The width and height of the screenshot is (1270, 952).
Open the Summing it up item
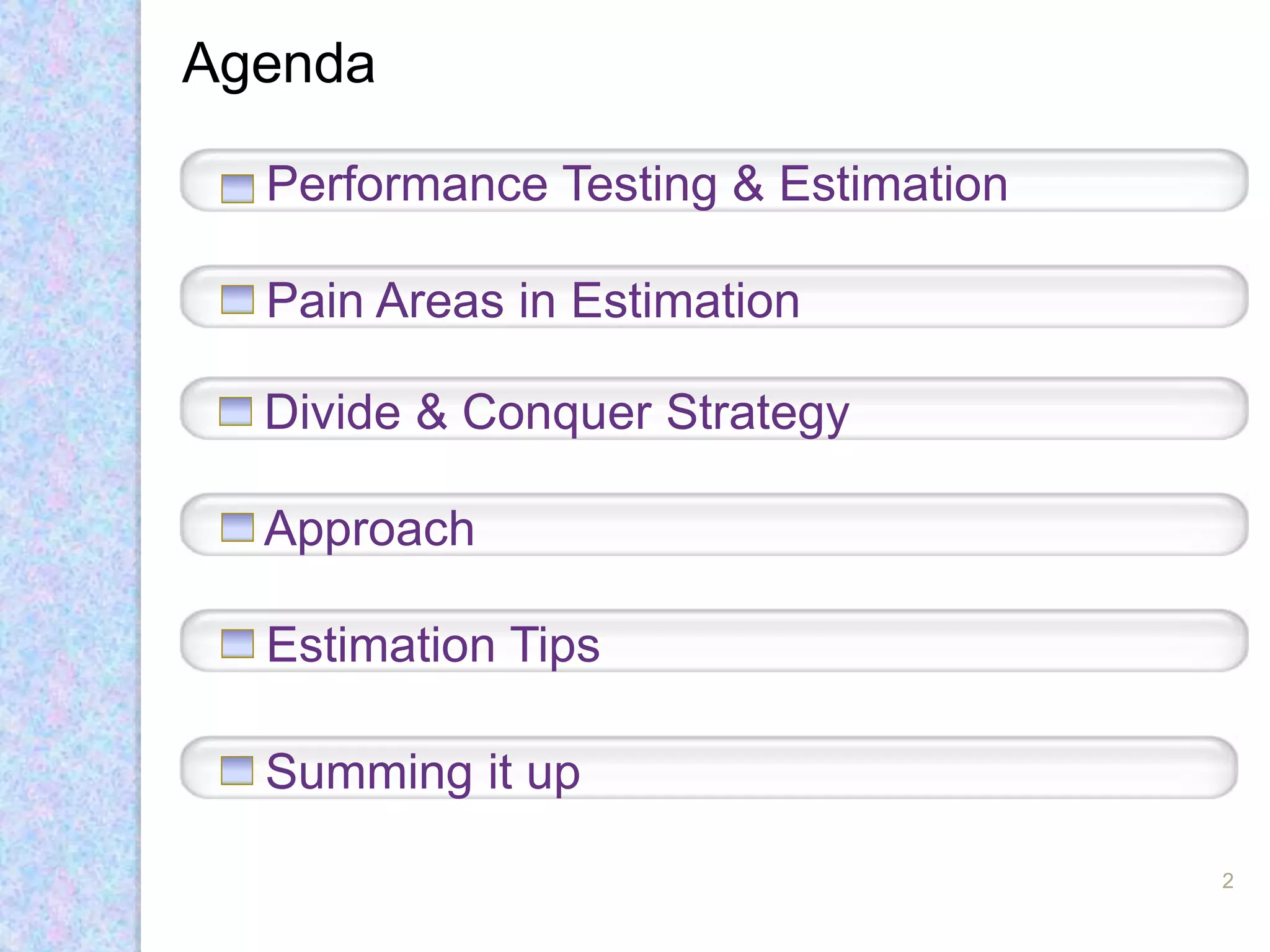click(423, 773)
